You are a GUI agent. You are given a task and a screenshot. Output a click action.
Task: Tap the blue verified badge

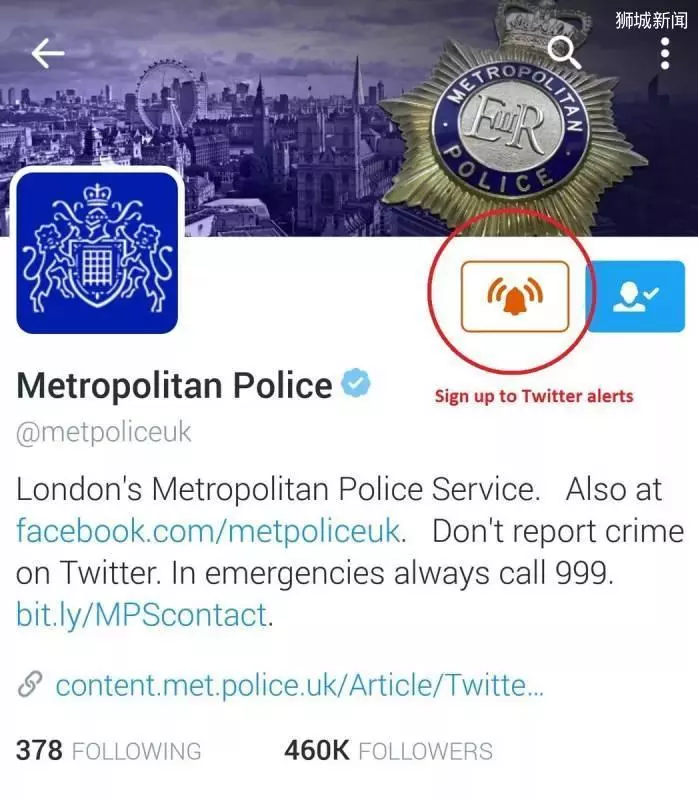click(356, 383)
